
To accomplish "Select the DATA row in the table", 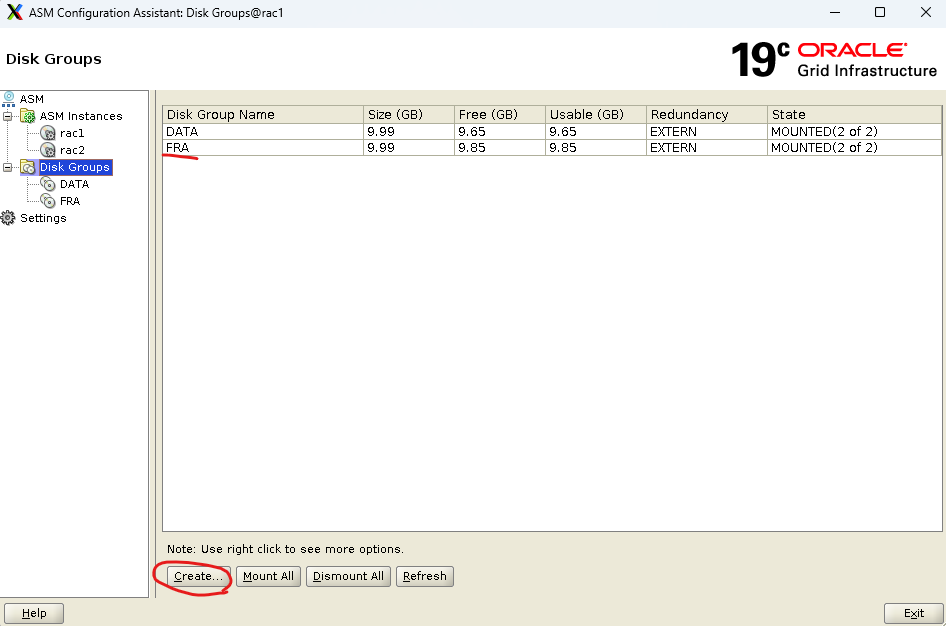I will pos(552,131).
